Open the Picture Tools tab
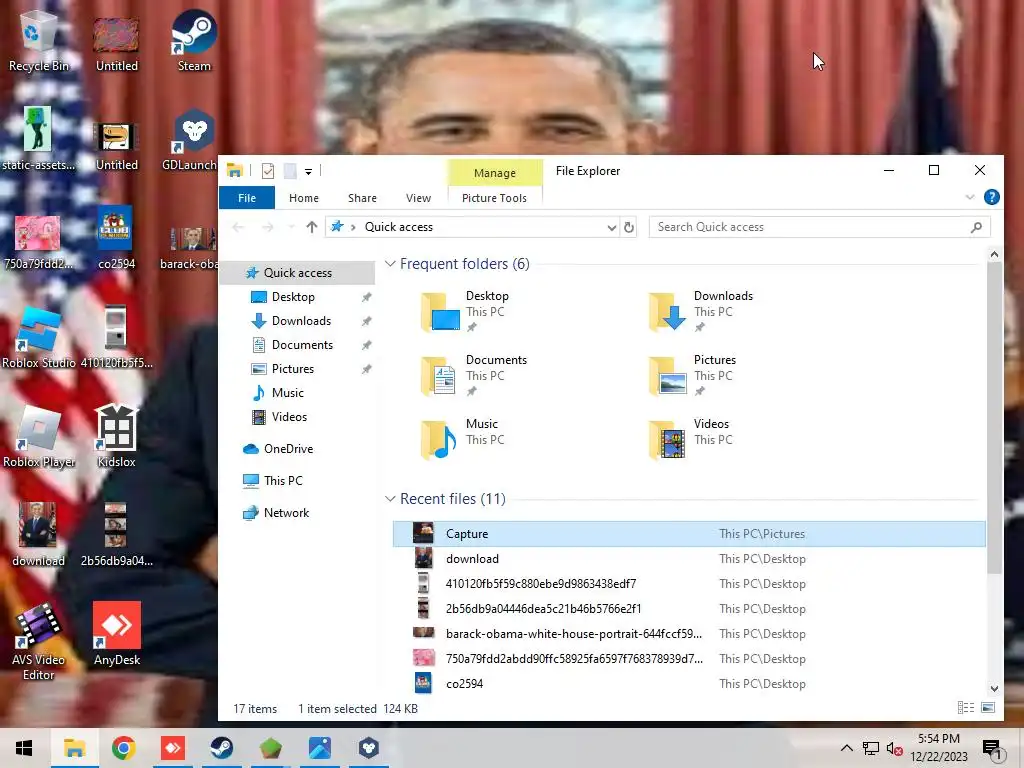1024x768 pixels. click(x=494, y=198)
